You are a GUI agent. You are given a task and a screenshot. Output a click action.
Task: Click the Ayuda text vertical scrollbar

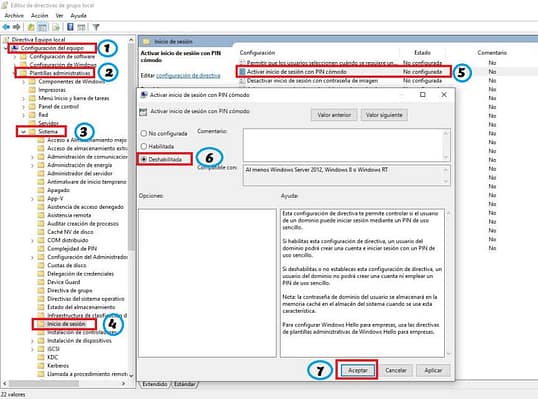448,283
